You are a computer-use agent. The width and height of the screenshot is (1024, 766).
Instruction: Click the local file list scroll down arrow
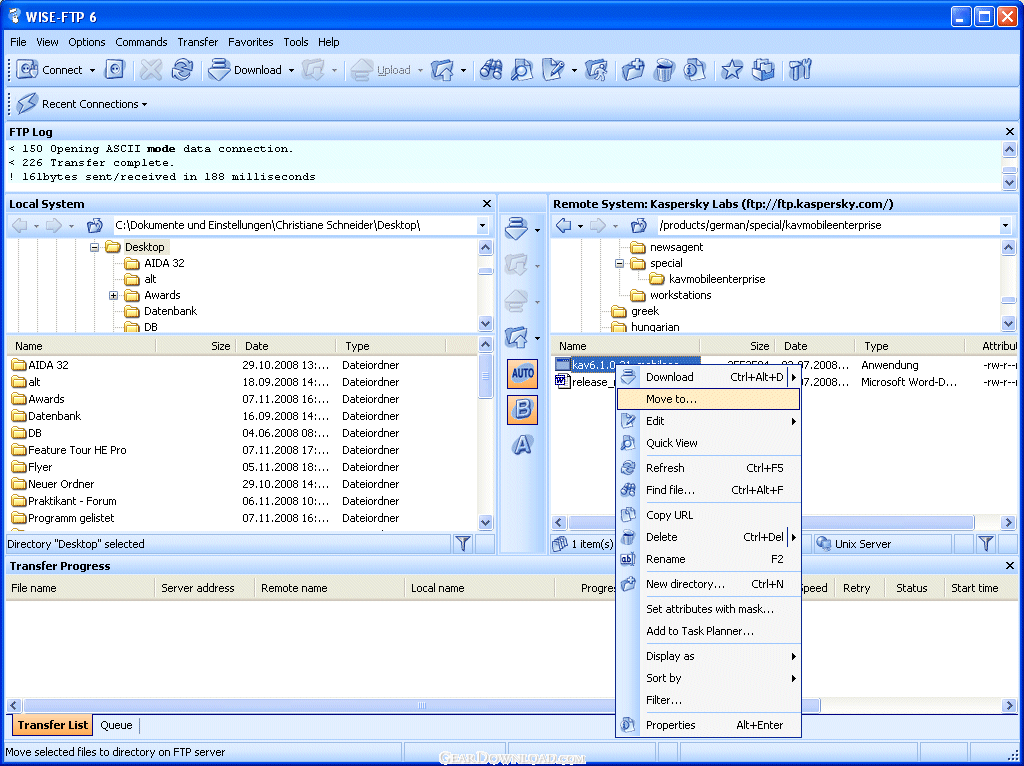click(x=485, y=522)
